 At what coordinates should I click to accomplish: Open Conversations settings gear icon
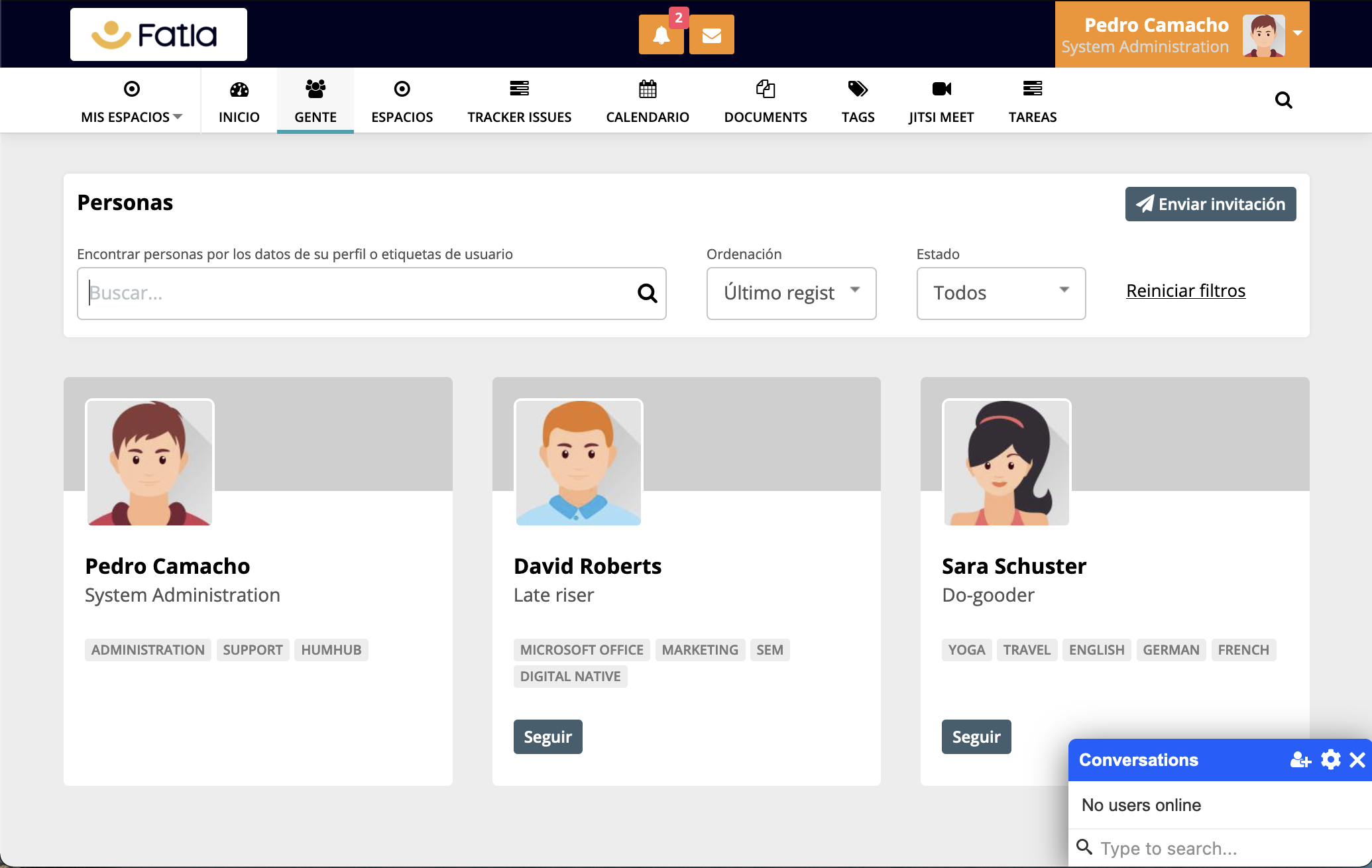[x=1330, y=760]
